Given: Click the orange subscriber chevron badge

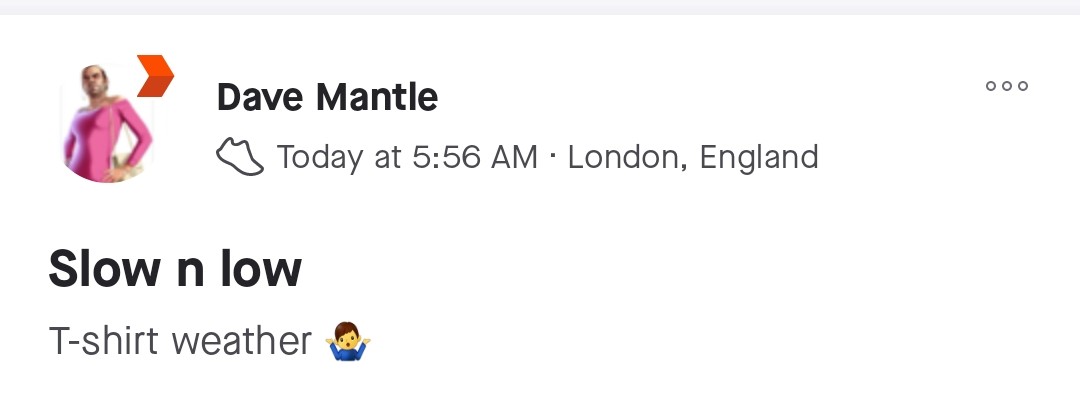Looking at the screenshot, I should (155, 75).
